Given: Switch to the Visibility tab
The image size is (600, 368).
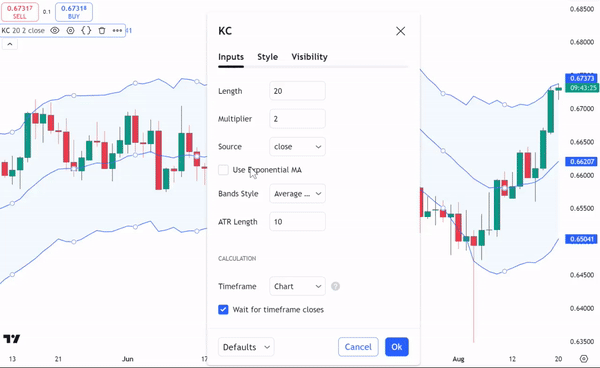Looking at the screenshot, I should 310,57.
